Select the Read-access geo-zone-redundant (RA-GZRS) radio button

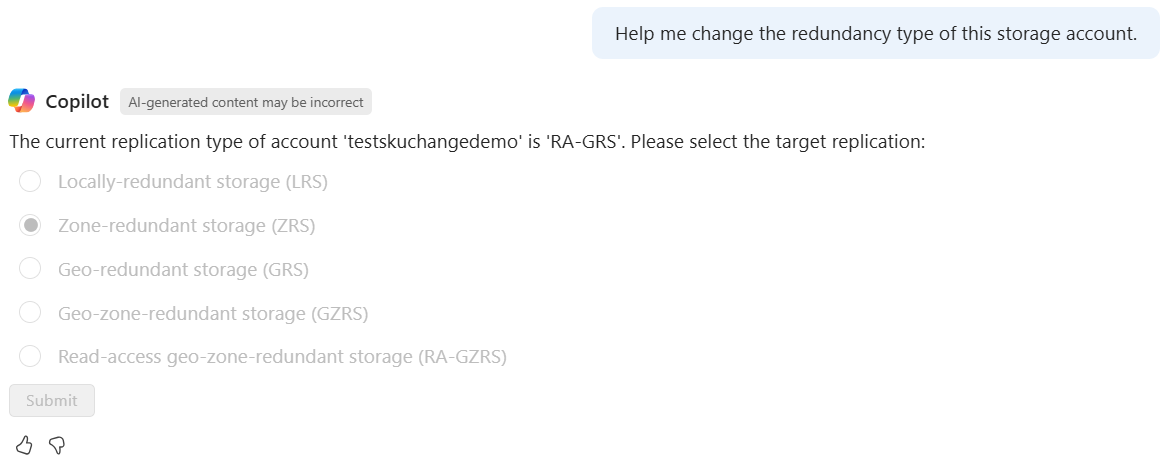click(x=30, y=356)
